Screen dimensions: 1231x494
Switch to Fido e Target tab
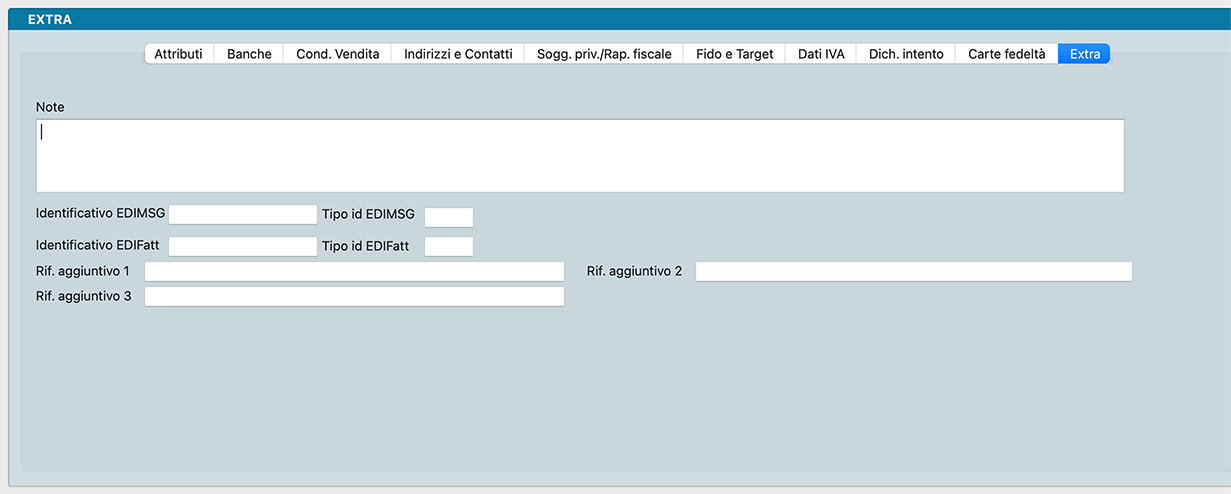pos(734,54)
